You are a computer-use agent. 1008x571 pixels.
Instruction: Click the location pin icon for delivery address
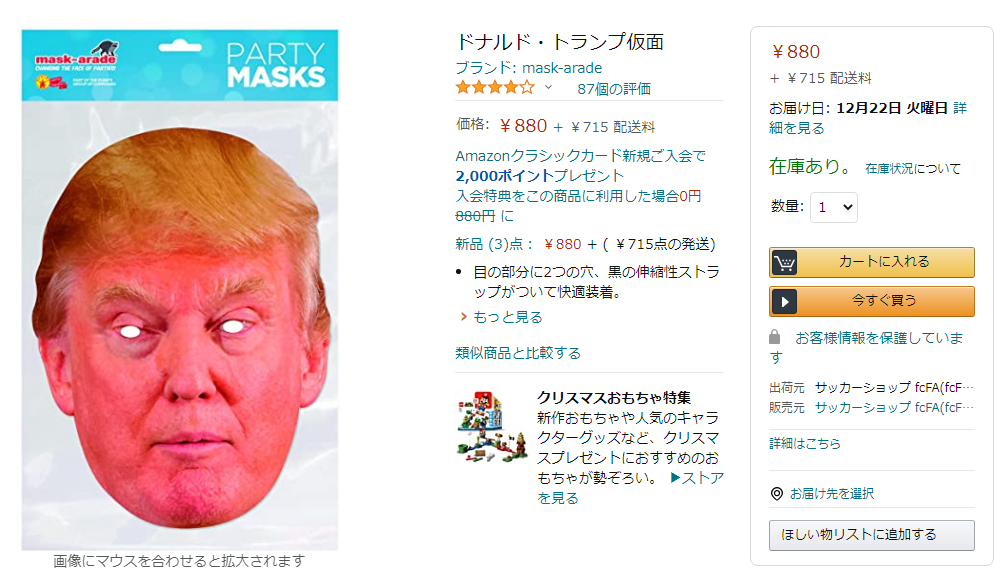[x=777, y=494]
